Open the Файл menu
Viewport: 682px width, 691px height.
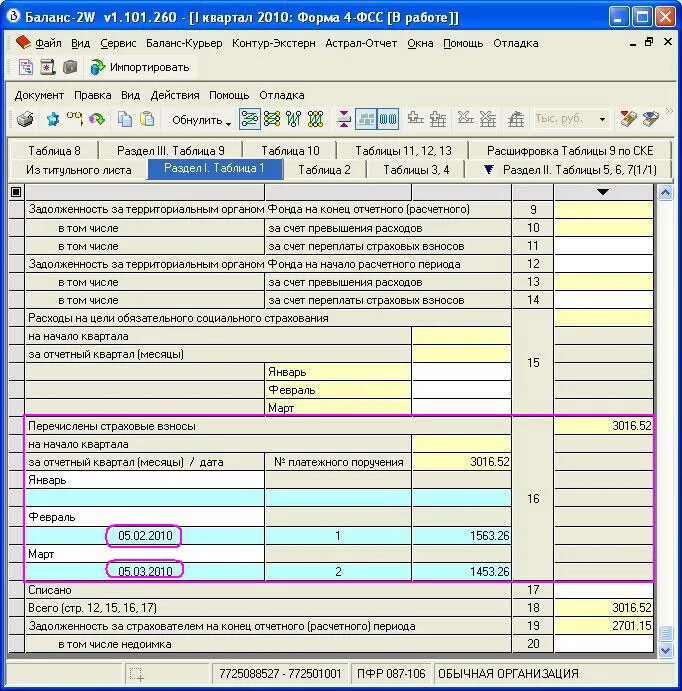tap(48, 43)
